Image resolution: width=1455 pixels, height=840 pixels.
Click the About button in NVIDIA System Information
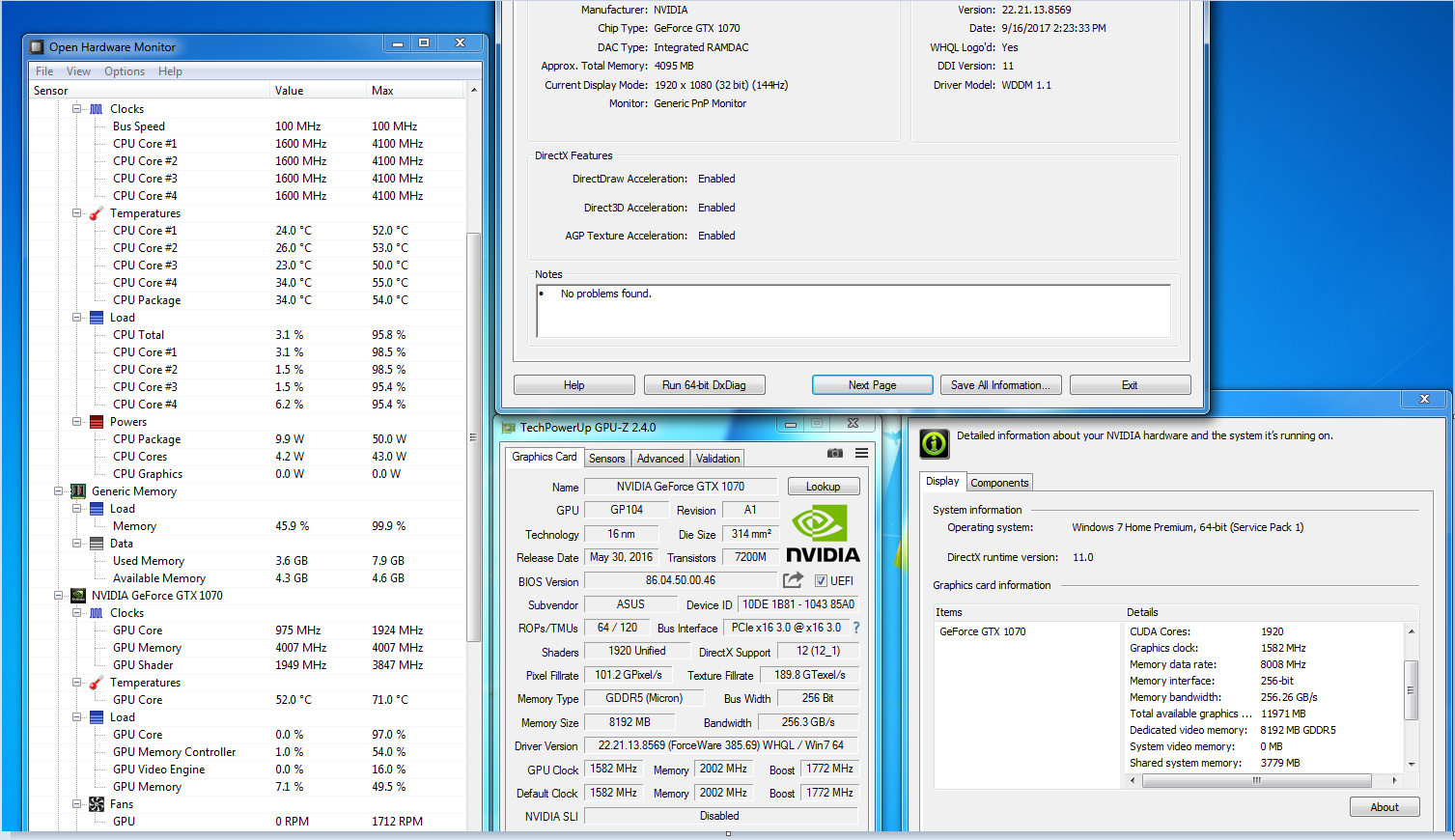coord(1385,807)
